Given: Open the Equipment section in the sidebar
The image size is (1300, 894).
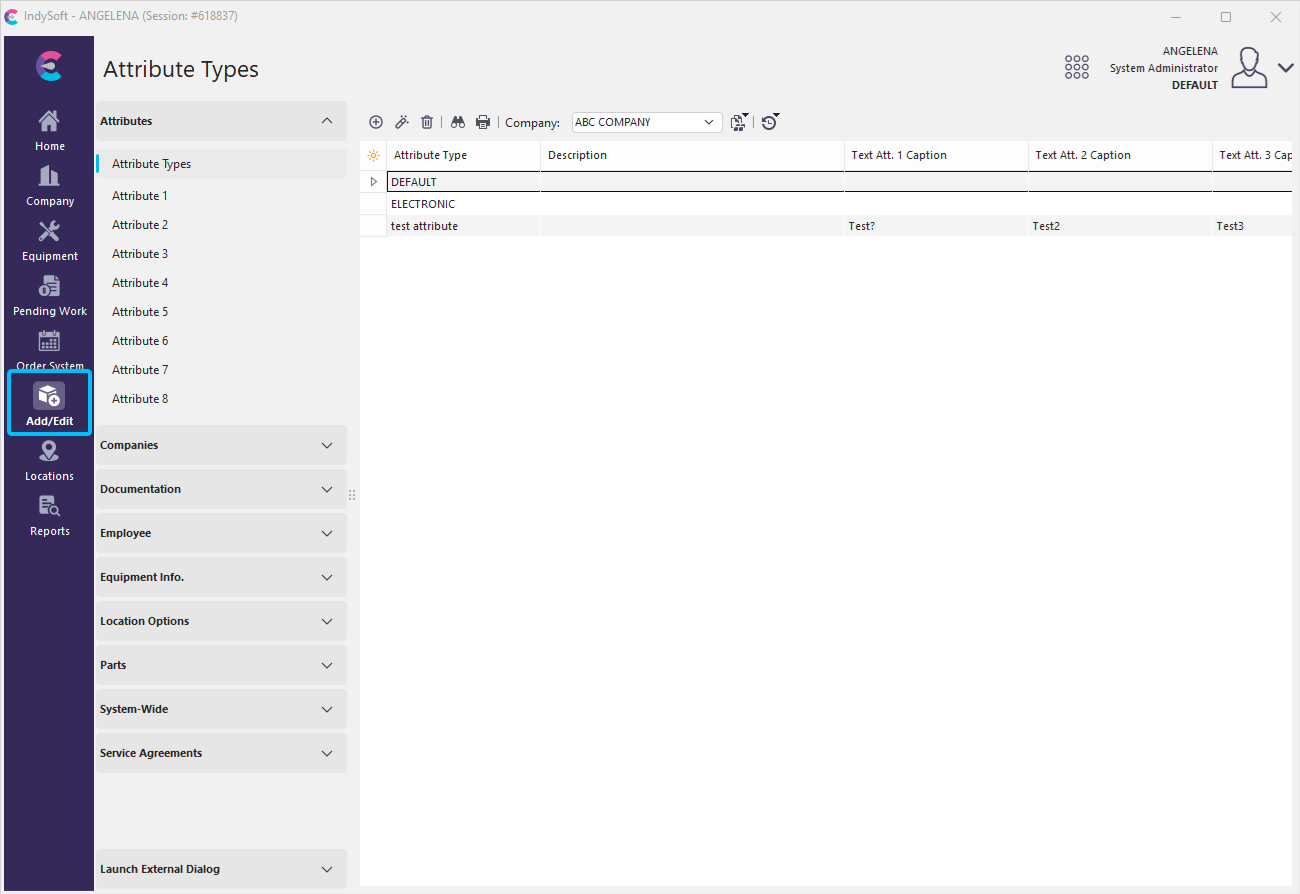Looking at the screenshot, I should click(49, 241).
